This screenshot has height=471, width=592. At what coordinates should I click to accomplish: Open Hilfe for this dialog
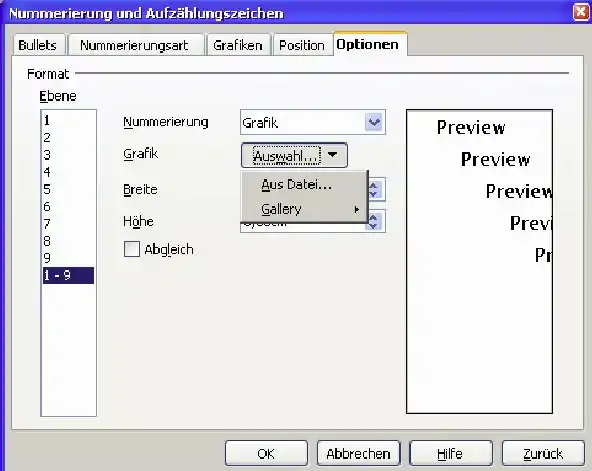pyautogui.click(x=450, y=453)
